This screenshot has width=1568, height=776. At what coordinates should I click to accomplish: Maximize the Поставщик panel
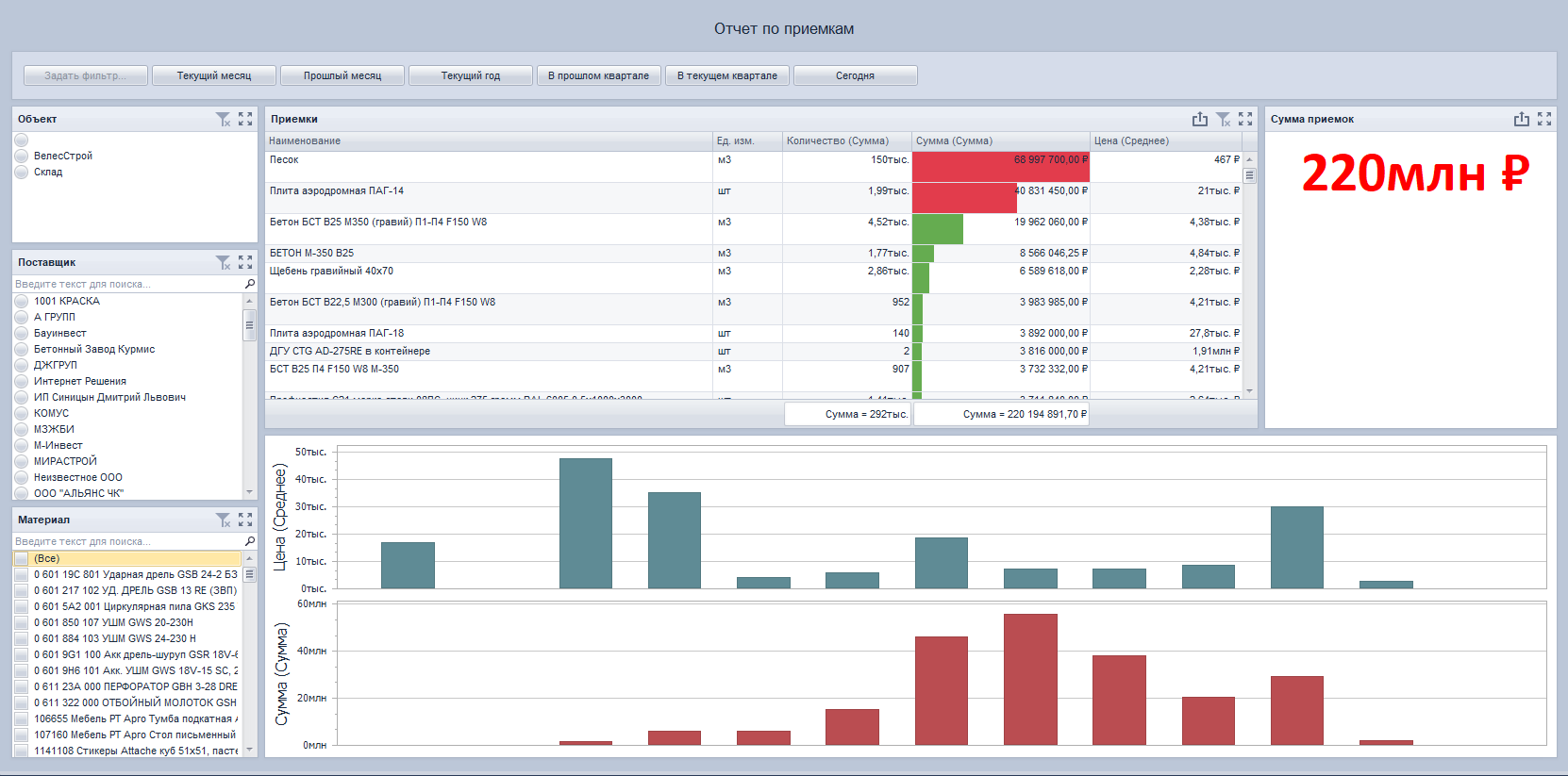(245, 262)
